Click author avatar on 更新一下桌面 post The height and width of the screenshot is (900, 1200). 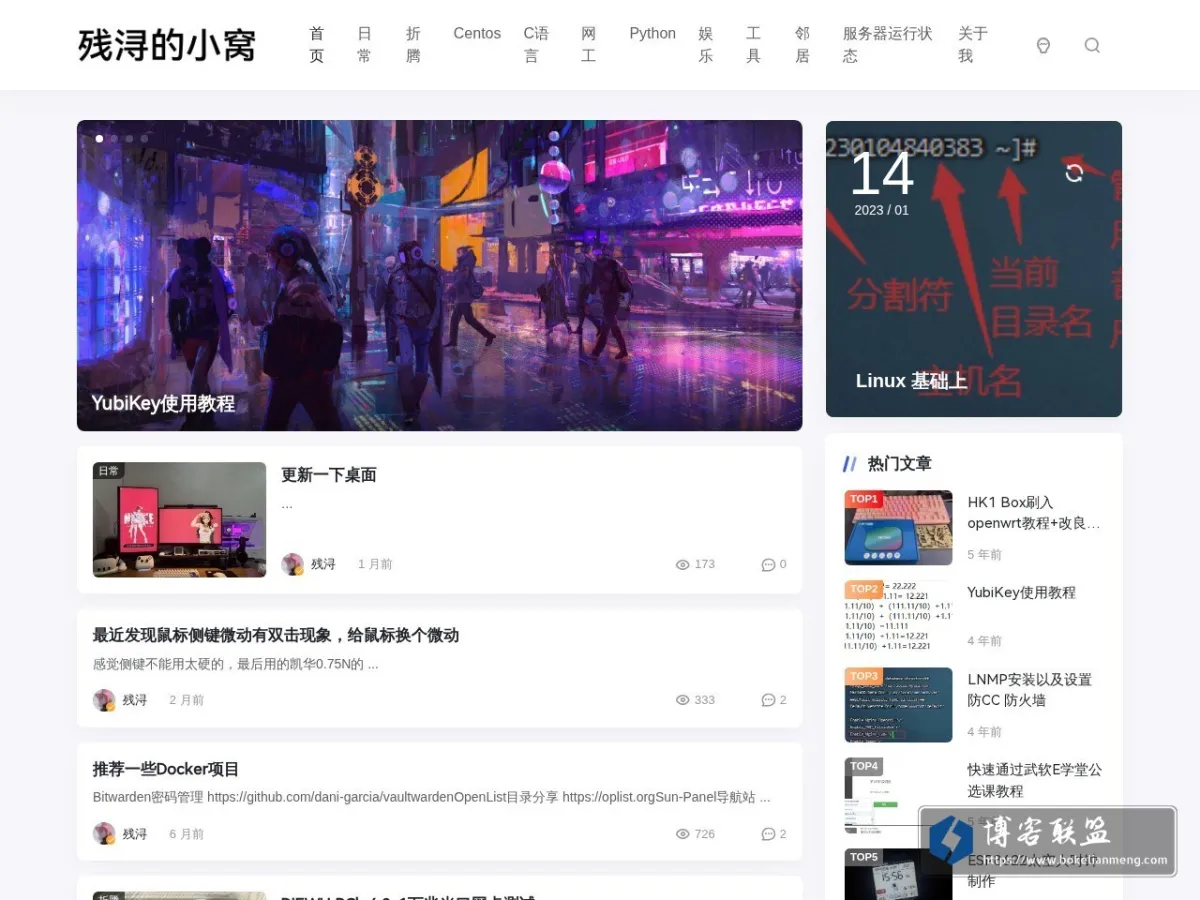(x=292, y=564)
